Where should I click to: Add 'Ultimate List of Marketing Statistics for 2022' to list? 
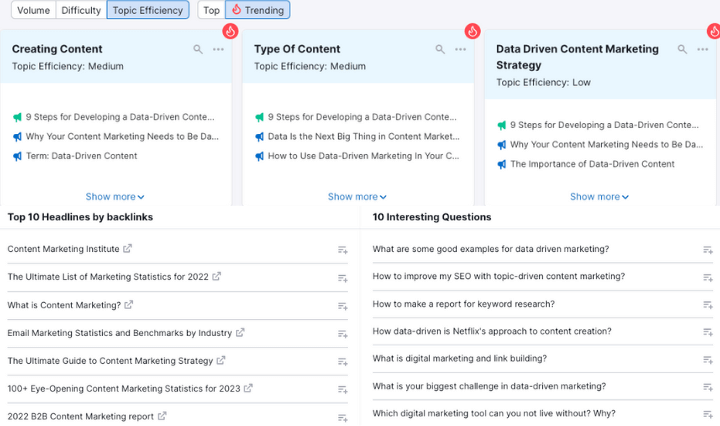pos(343,278)
